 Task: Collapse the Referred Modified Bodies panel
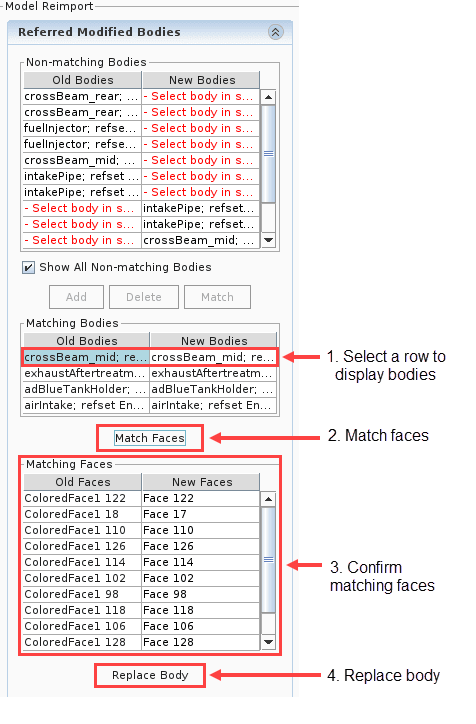coord(276,32)
